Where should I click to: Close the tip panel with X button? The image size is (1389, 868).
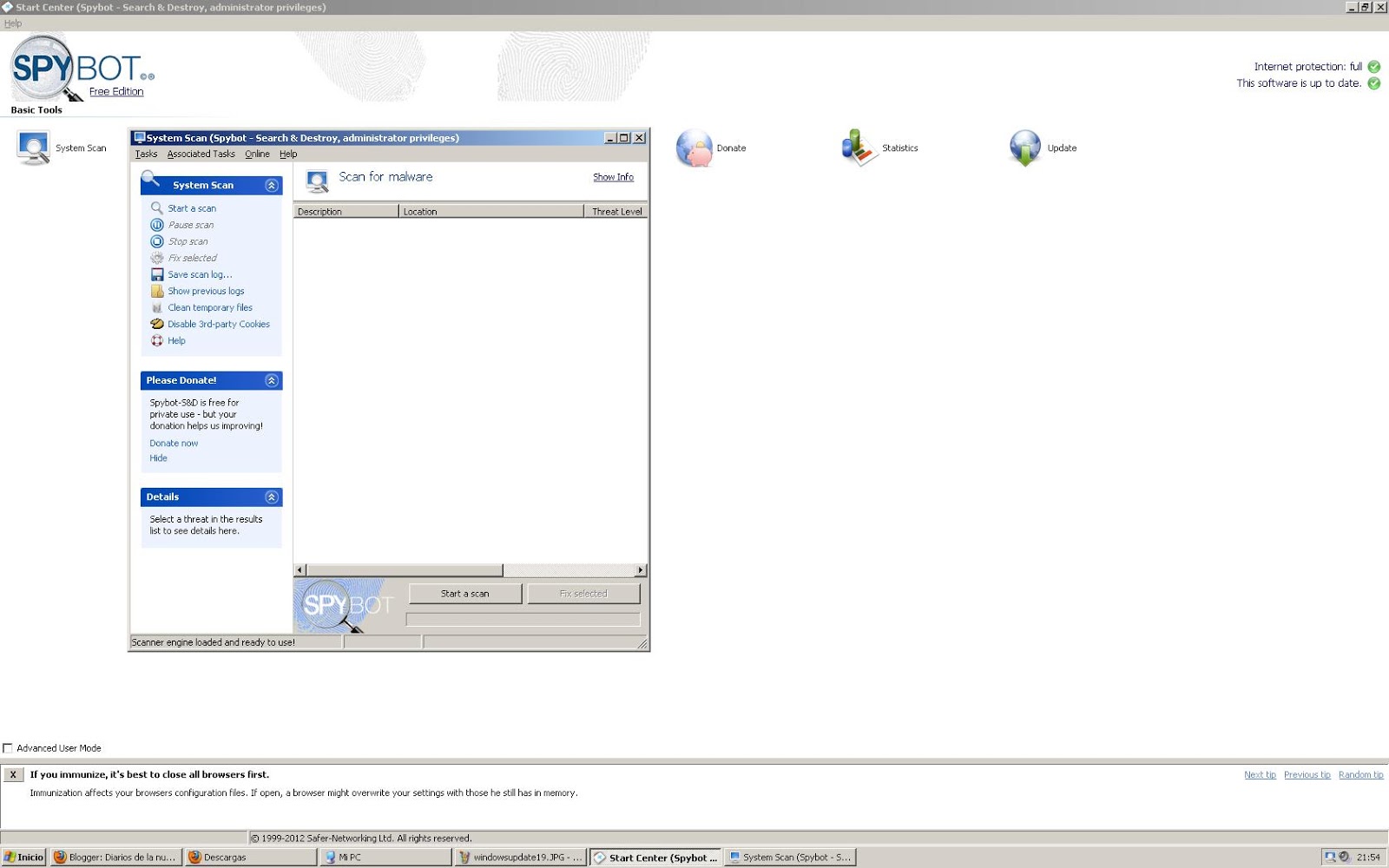(13, 775)
